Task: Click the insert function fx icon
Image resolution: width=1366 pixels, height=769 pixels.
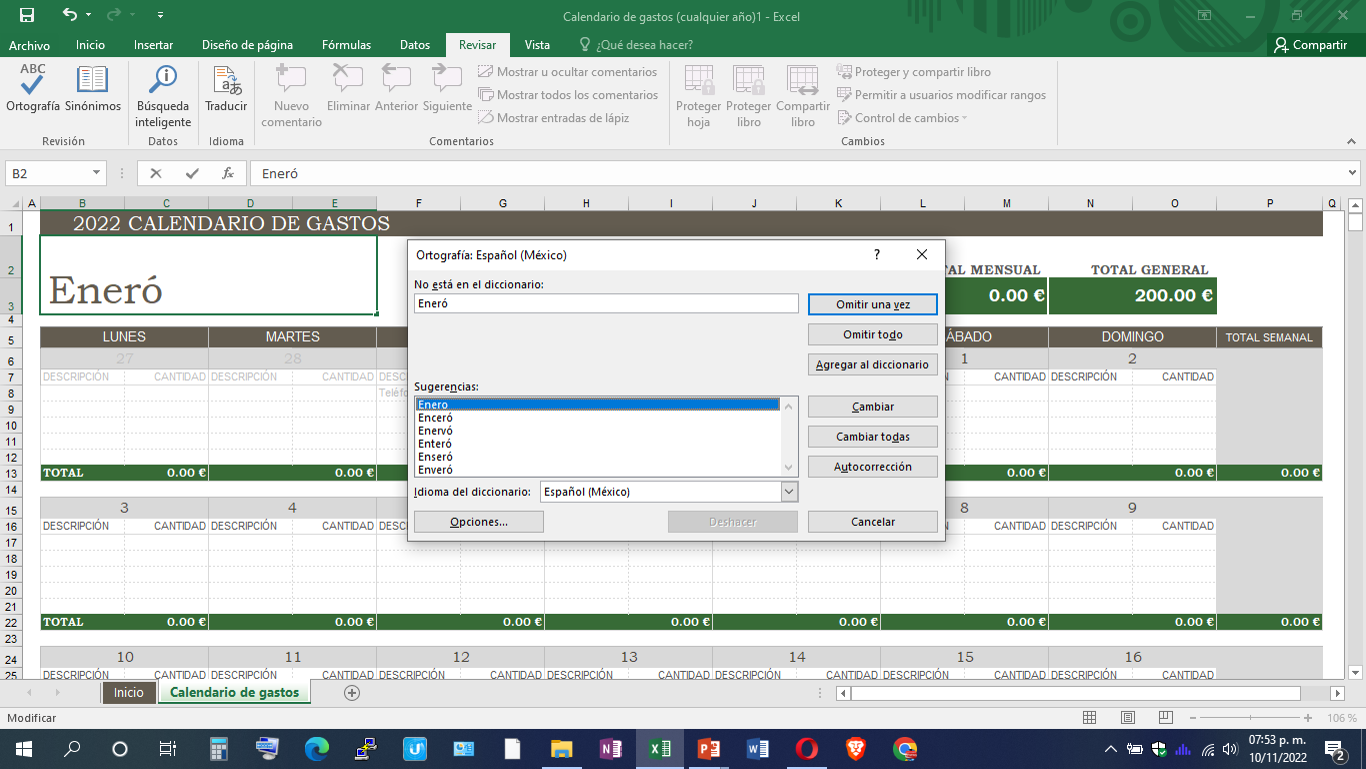Action: [x=228, y=173]
